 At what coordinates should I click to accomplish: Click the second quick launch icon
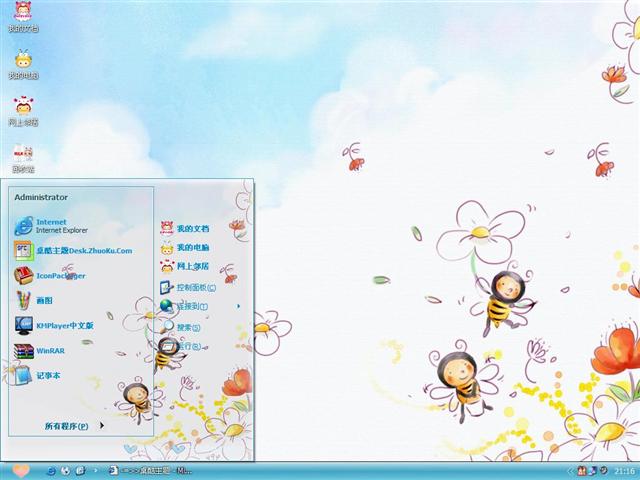point(65,471)
